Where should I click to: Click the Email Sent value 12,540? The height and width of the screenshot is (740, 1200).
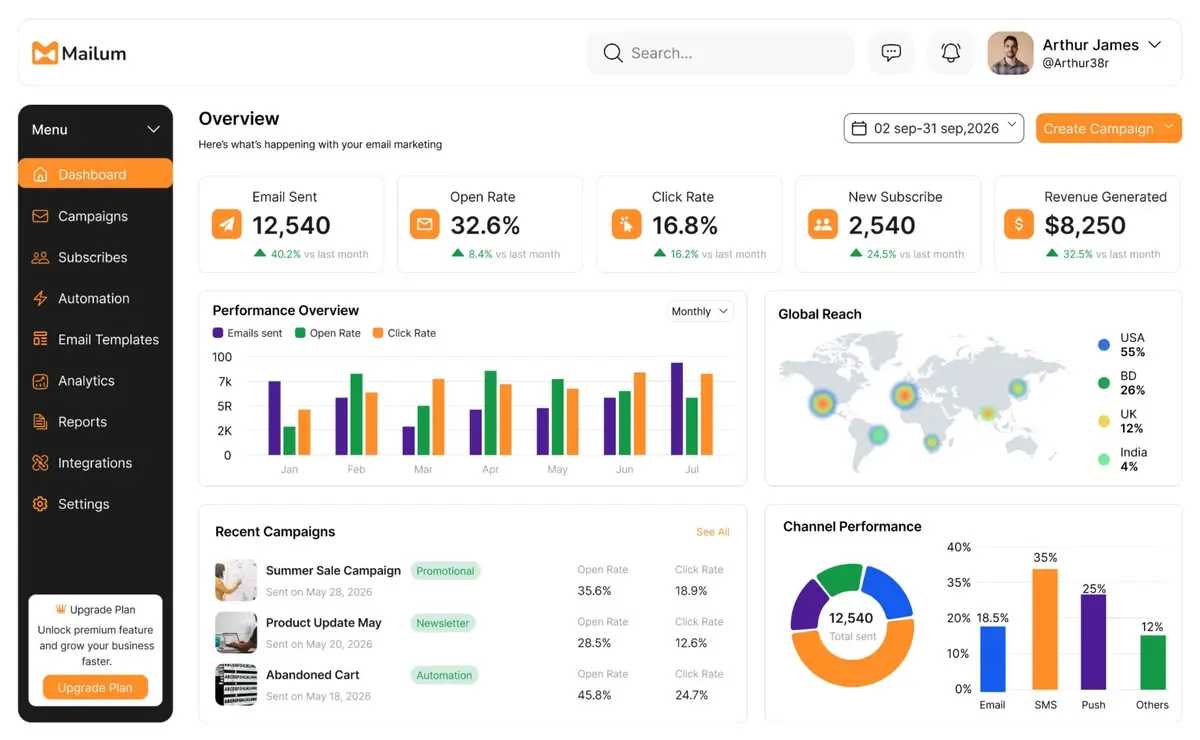tap(291, 225)
